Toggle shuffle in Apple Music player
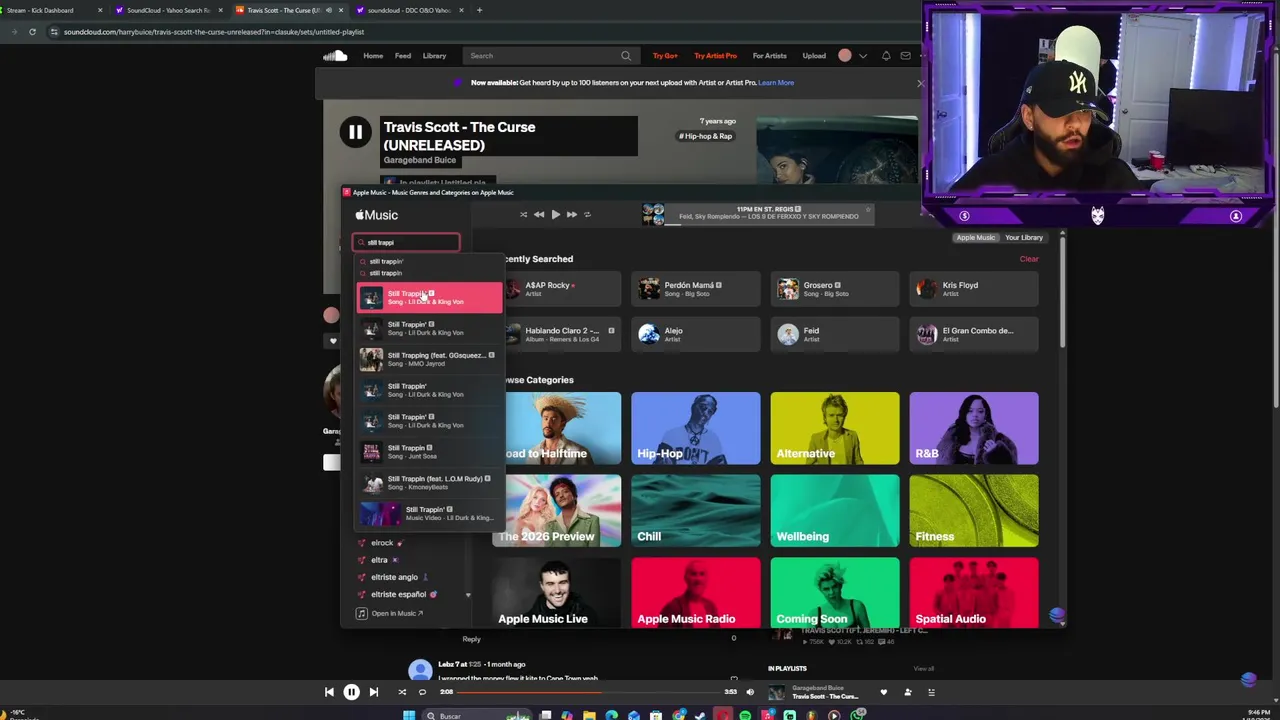The width and height of the screenshot is (1280, 720). (523, 214)
